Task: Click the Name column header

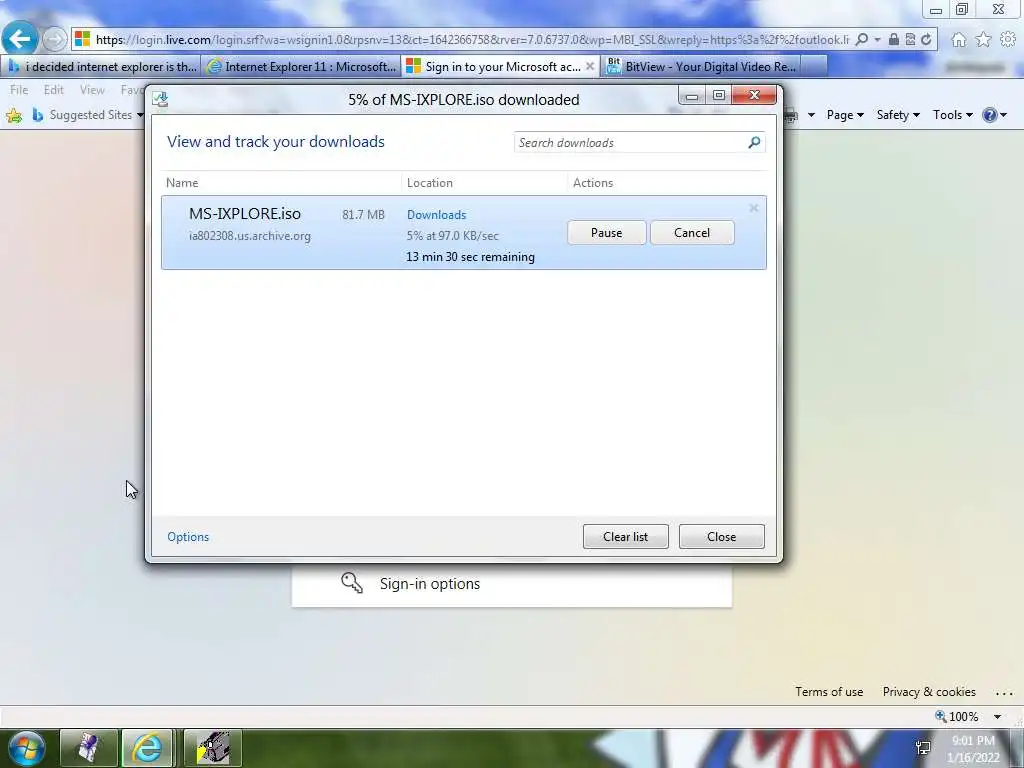Action: point(182,183)
